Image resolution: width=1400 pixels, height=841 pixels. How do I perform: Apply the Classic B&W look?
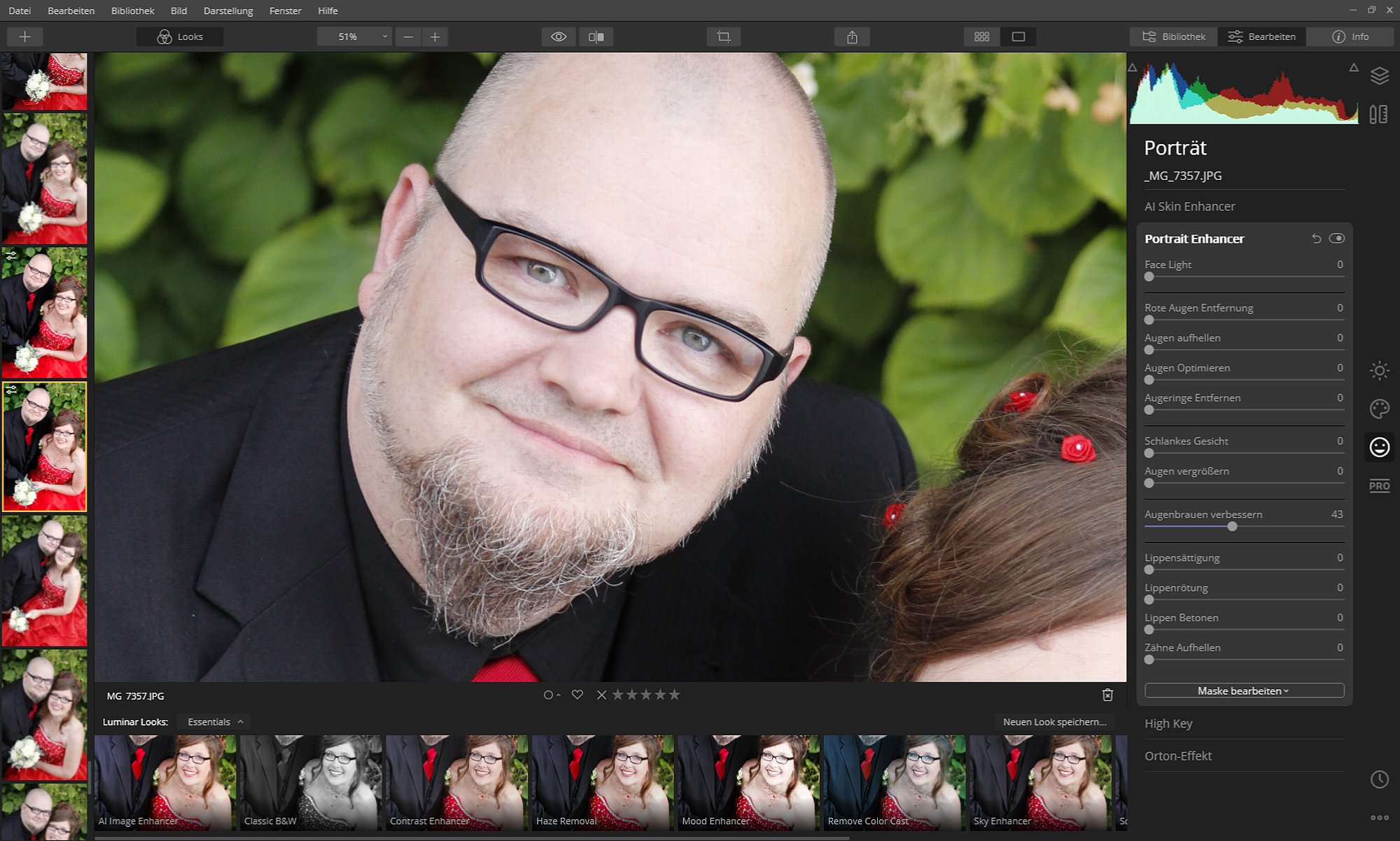tap(311, 782)
